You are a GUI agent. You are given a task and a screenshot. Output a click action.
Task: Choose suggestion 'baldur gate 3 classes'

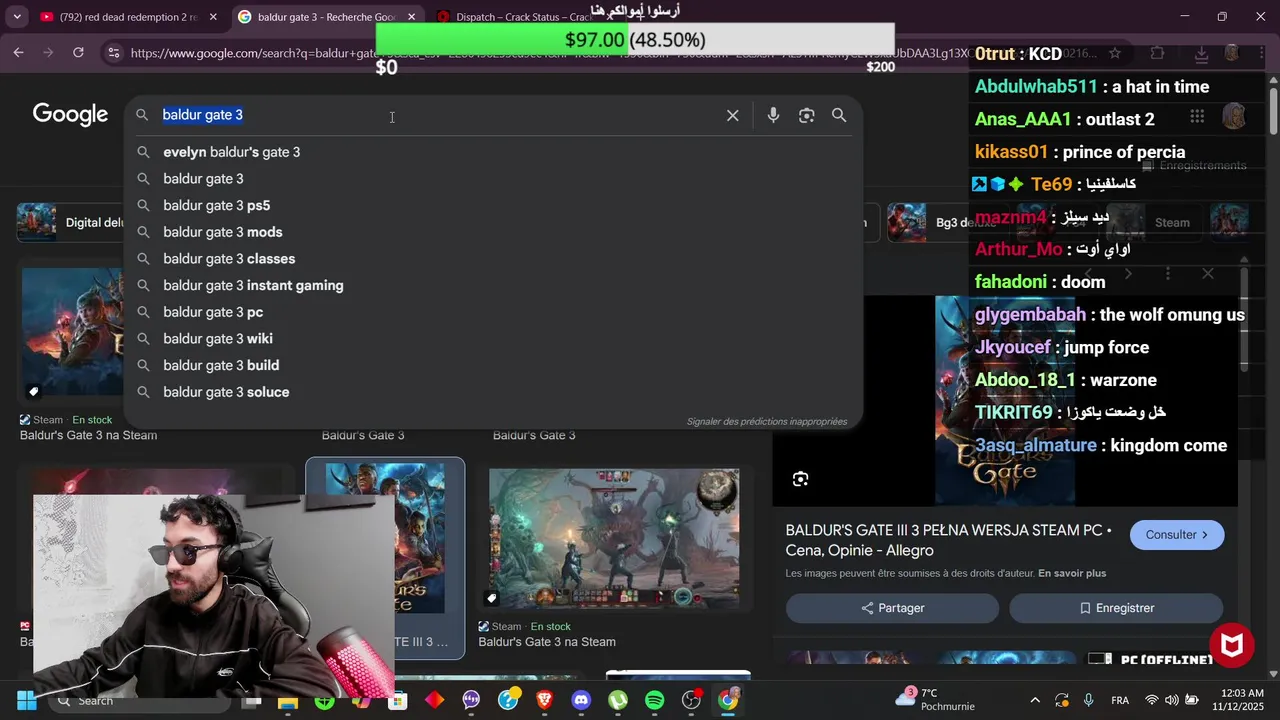coord(493,259)
